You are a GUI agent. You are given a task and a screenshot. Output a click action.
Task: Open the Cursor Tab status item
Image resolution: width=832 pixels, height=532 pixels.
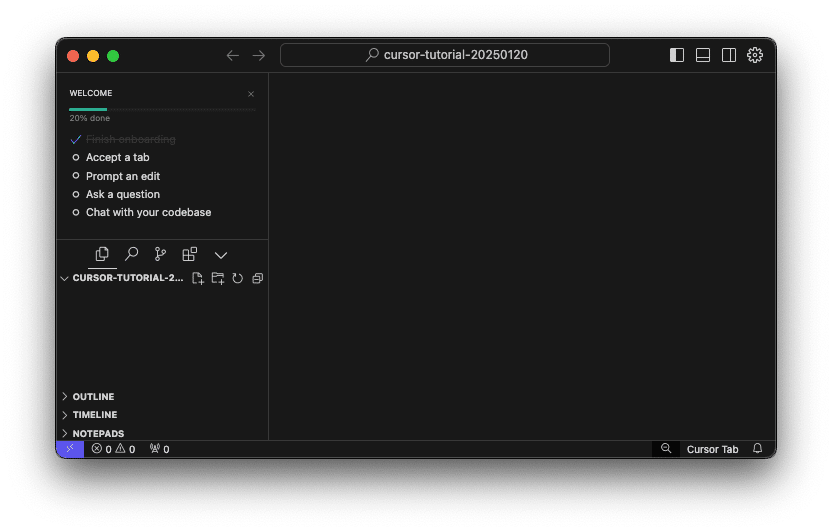tap(712, 449)
